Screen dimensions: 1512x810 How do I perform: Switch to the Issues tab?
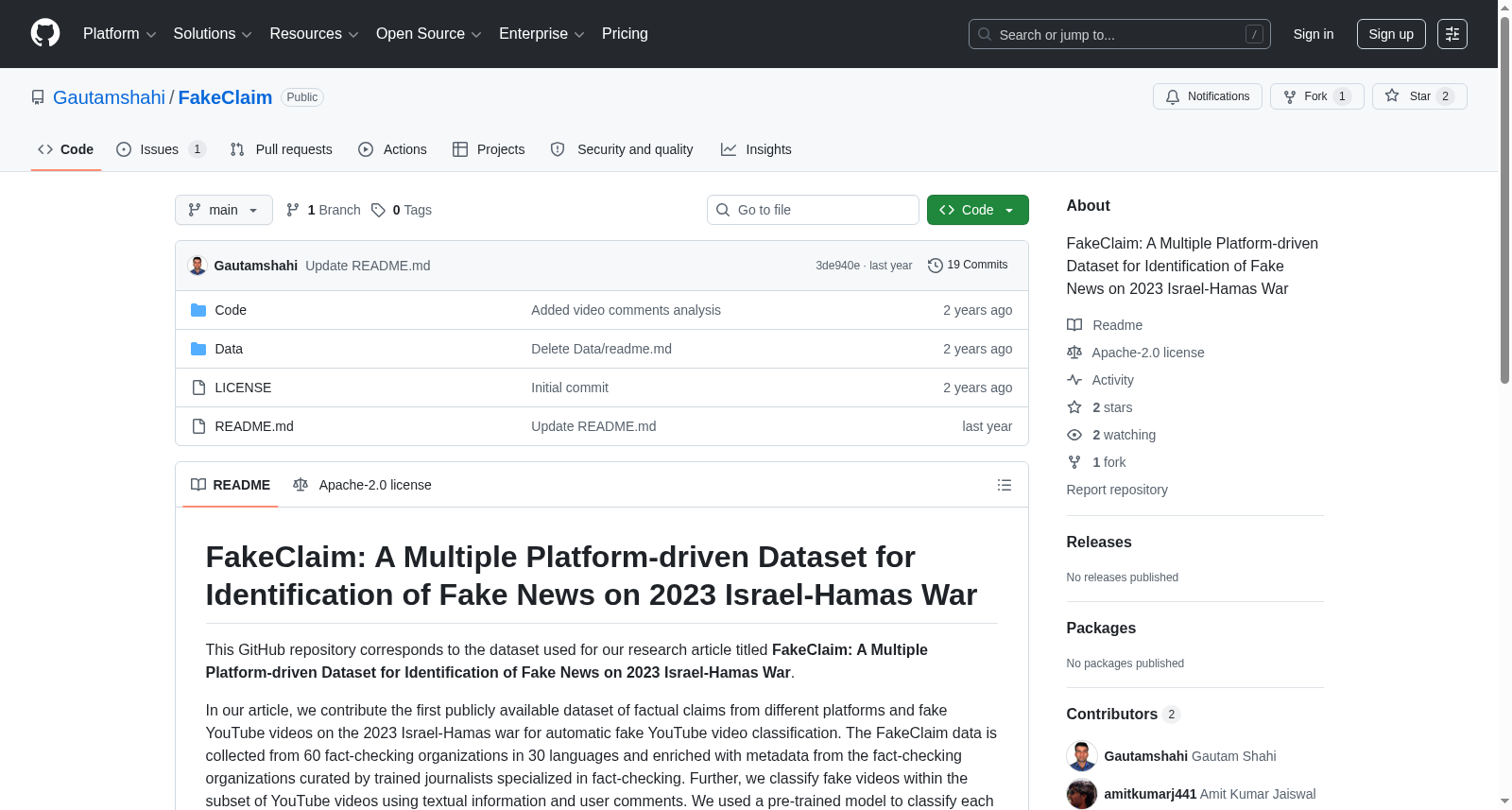click(x=161, y=149)
